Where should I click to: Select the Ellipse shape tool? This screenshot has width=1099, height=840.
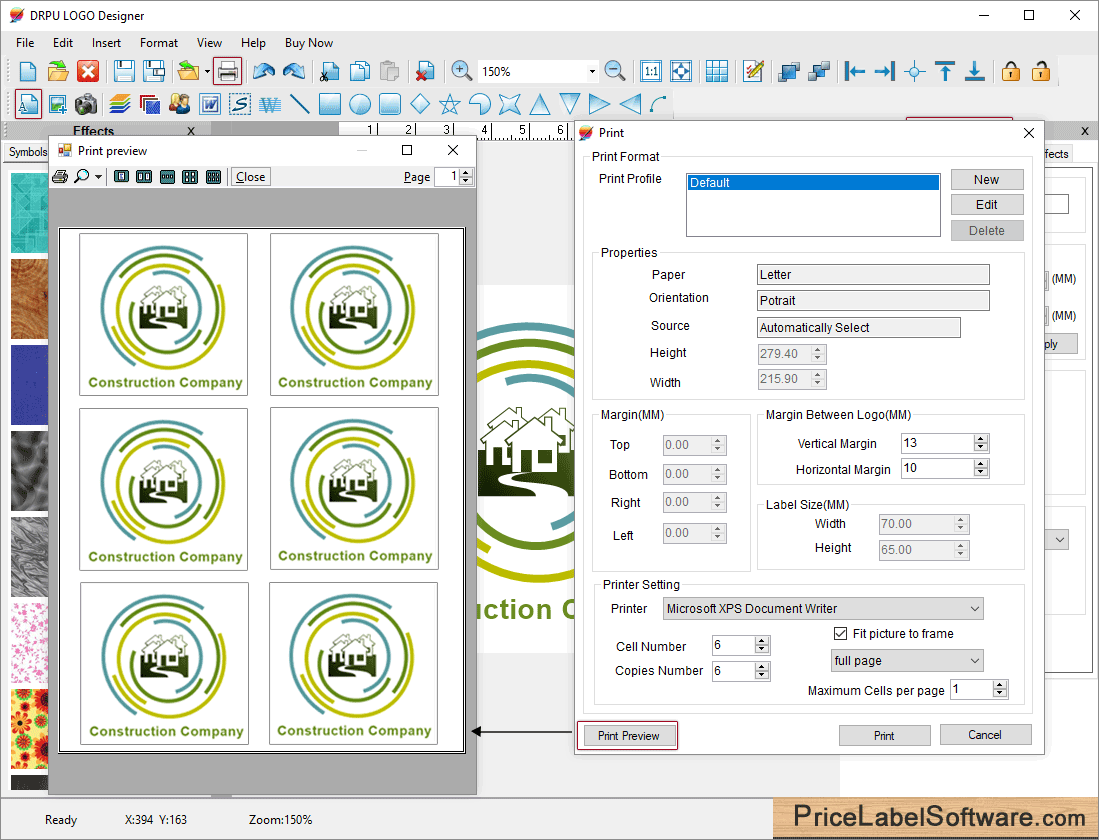tap(360, 104)
